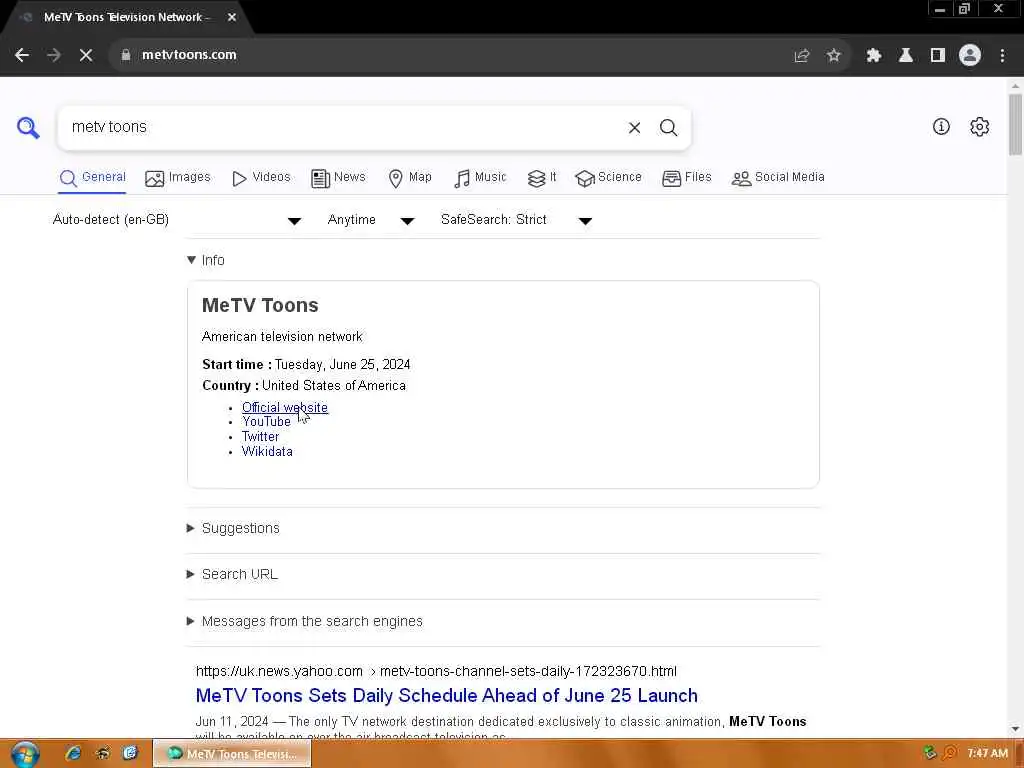1024x768 pixels.
Task: Switch to the Music tab
Action: tap(480, 178)
